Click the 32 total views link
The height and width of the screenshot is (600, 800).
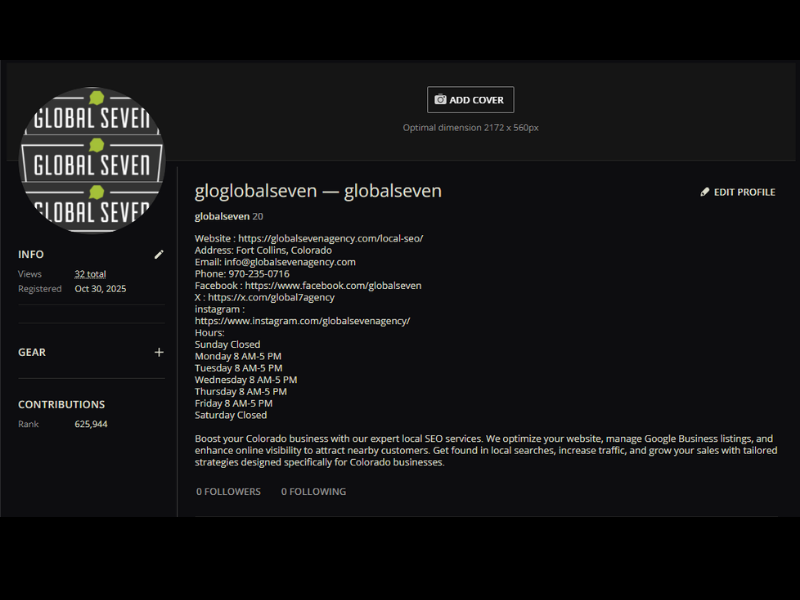(90, 274)
